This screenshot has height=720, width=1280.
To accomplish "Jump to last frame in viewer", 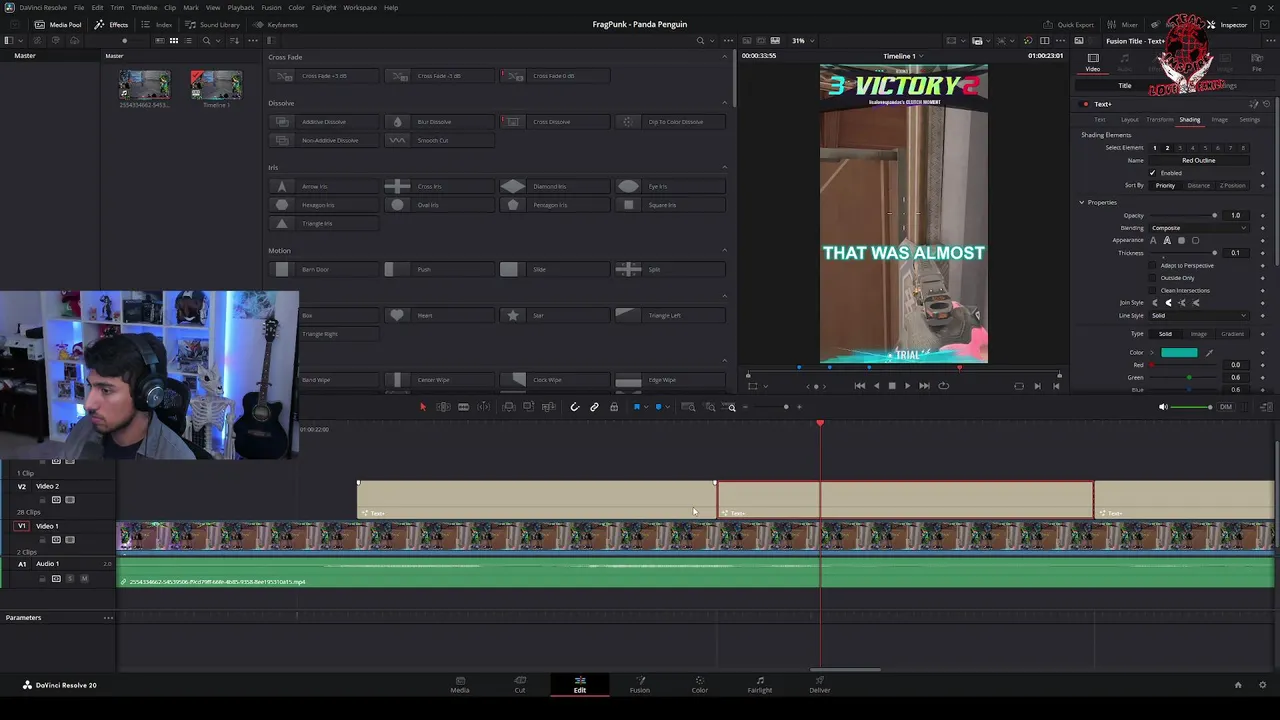I will tap(924, 386).
